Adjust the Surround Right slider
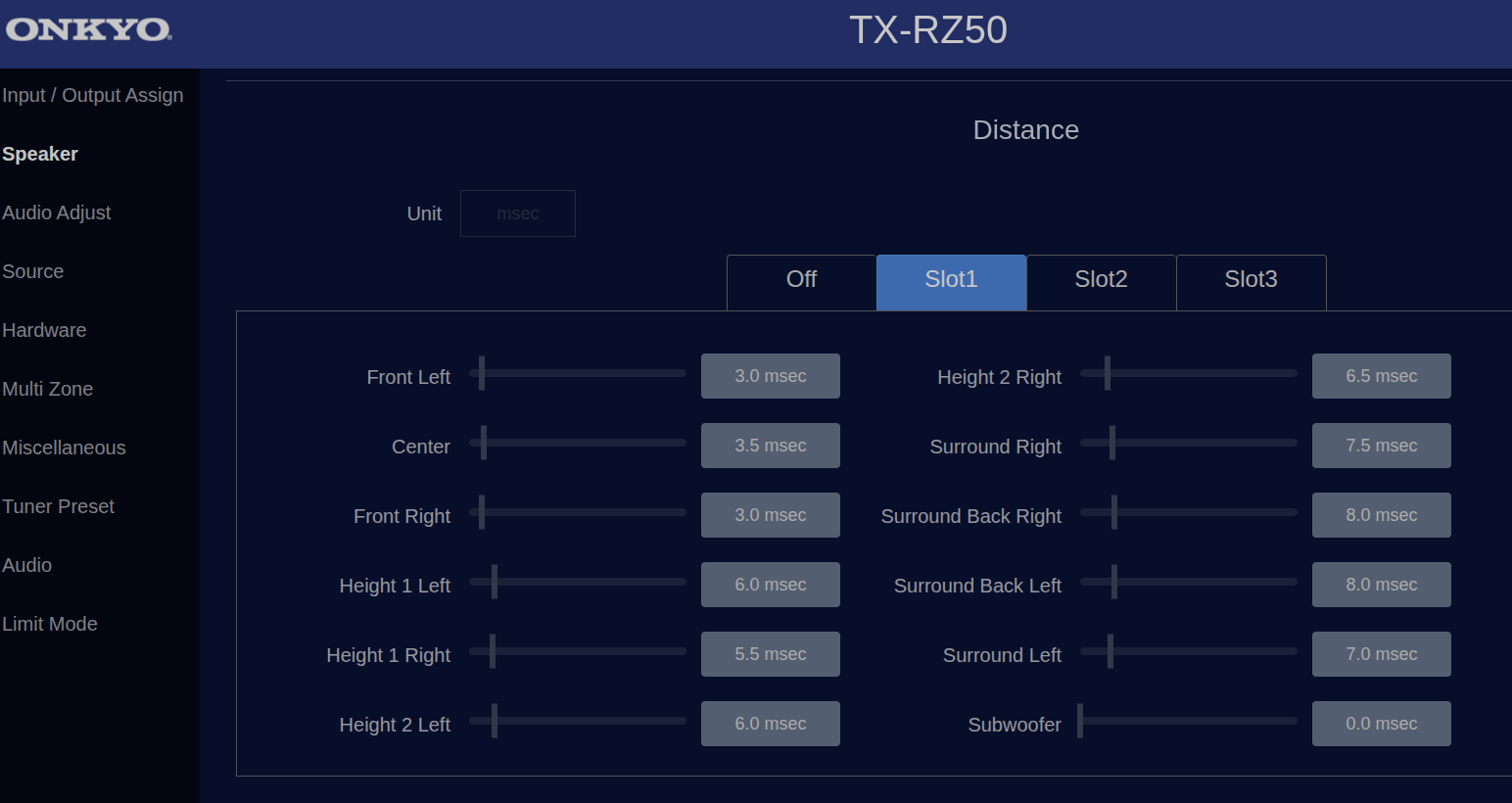This screenshot has width=1512, height=803. [1189, 443]
